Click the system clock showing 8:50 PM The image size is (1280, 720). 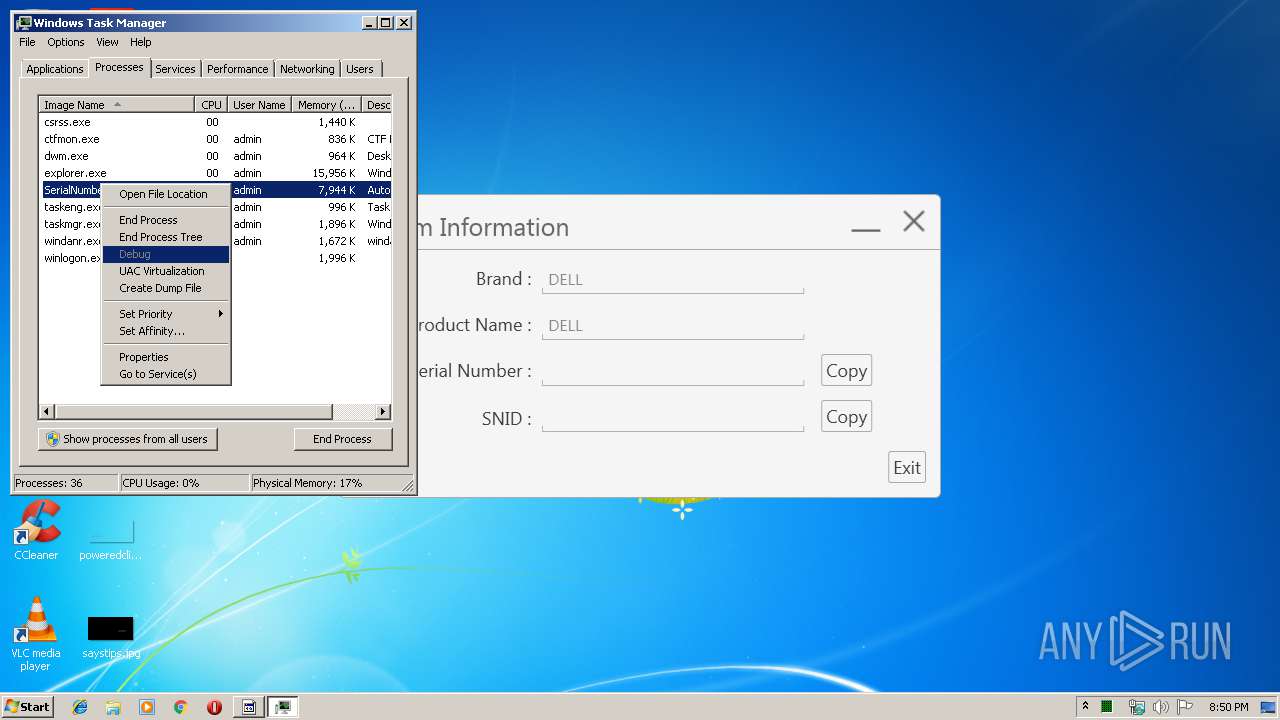[1228, 707]
